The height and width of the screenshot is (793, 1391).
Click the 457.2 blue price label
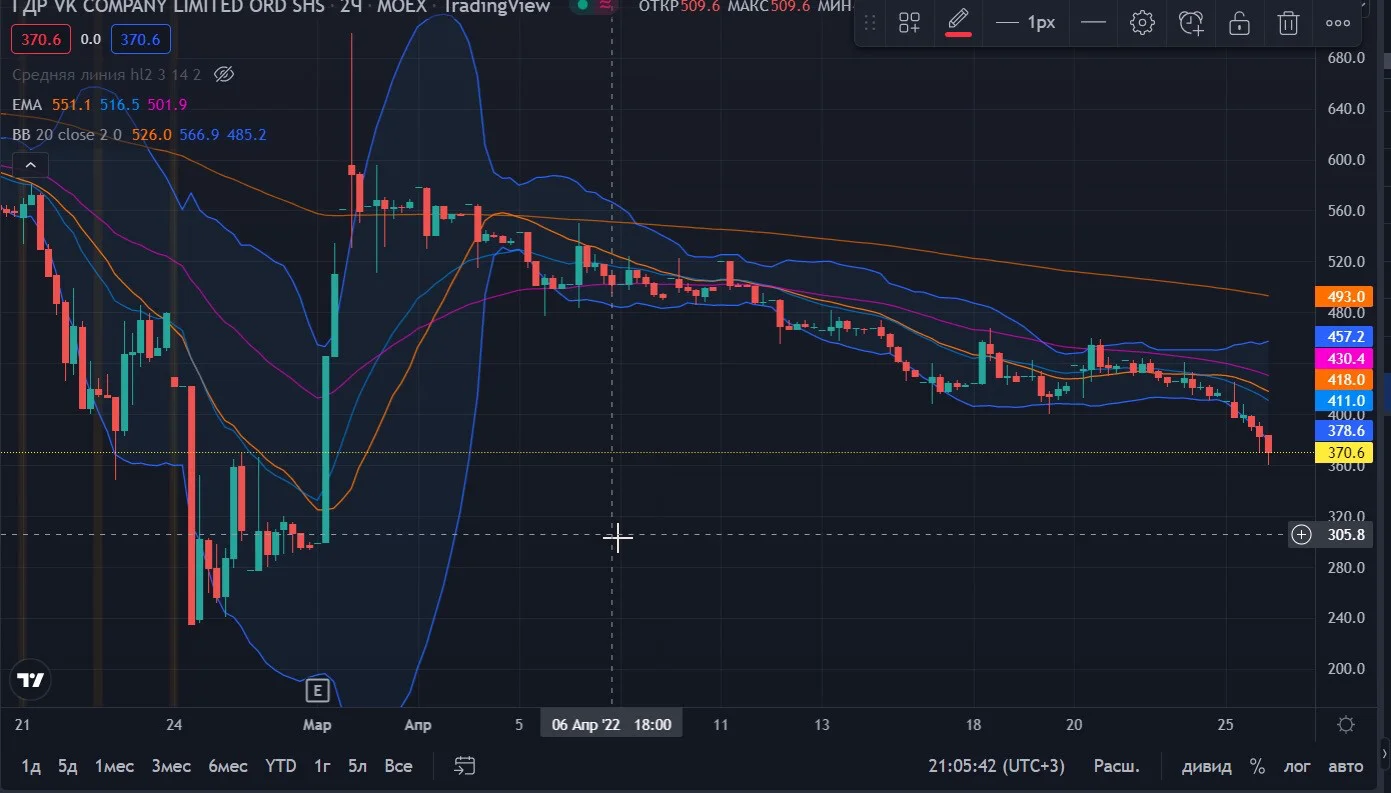pos(1346,337)
